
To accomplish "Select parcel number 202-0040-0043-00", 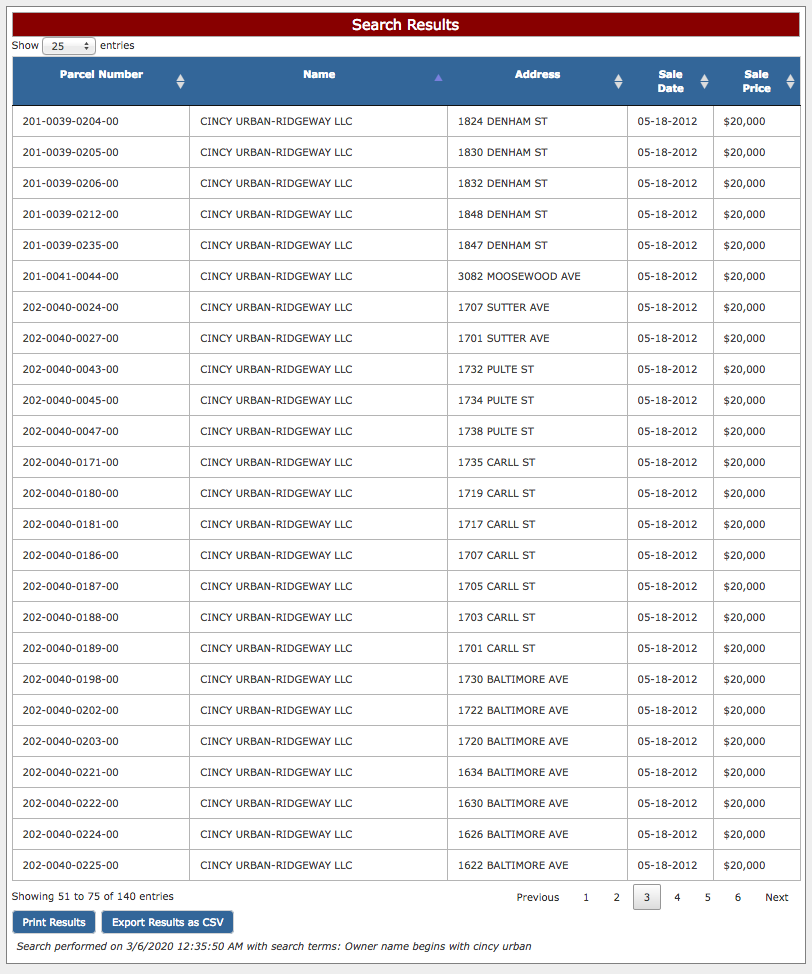I will pyautogui.click(x=71, y=370).
